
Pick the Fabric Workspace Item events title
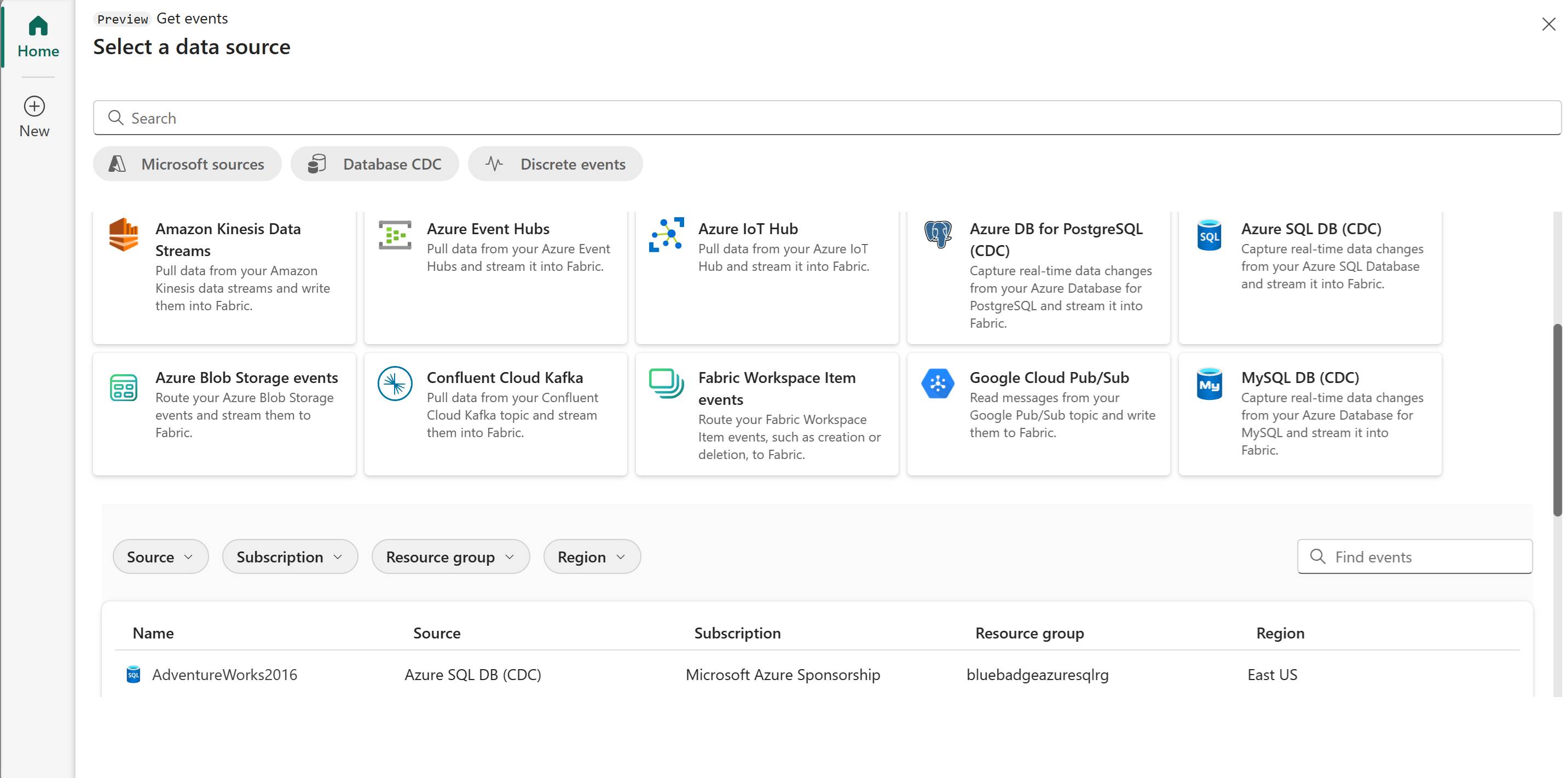(x=777, y=388)
